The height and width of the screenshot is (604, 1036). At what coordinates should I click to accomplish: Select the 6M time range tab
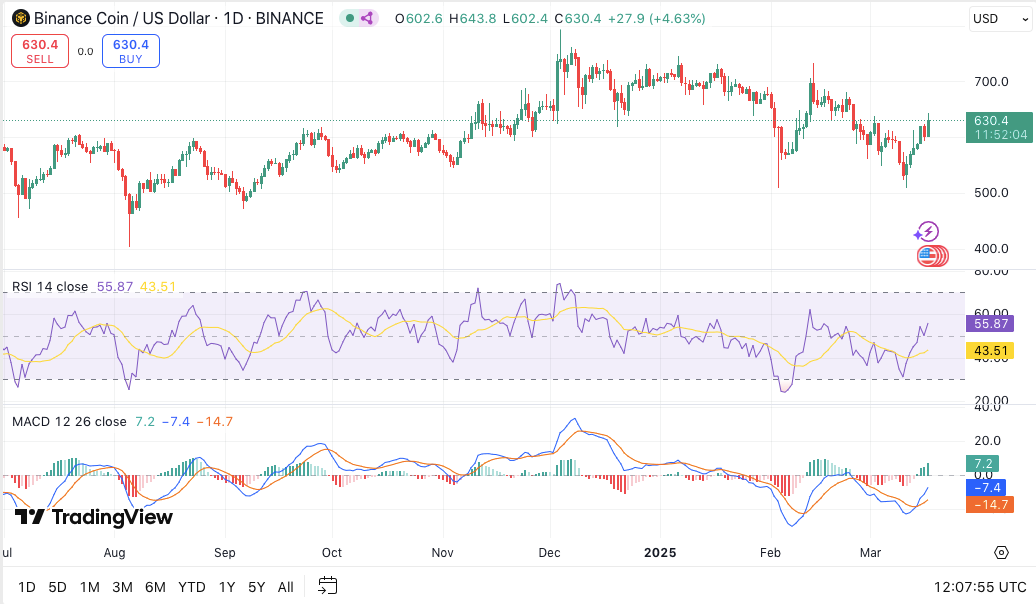155,587
